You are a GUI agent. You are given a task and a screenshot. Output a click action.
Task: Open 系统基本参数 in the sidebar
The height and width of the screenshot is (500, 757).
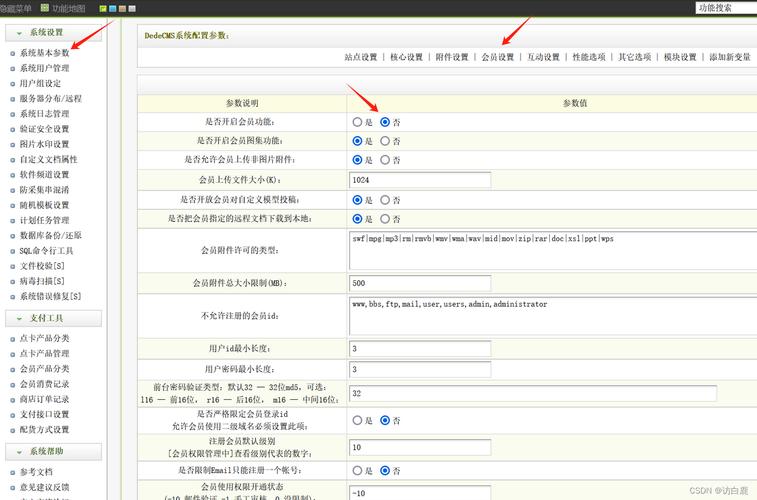coord(44,53)
